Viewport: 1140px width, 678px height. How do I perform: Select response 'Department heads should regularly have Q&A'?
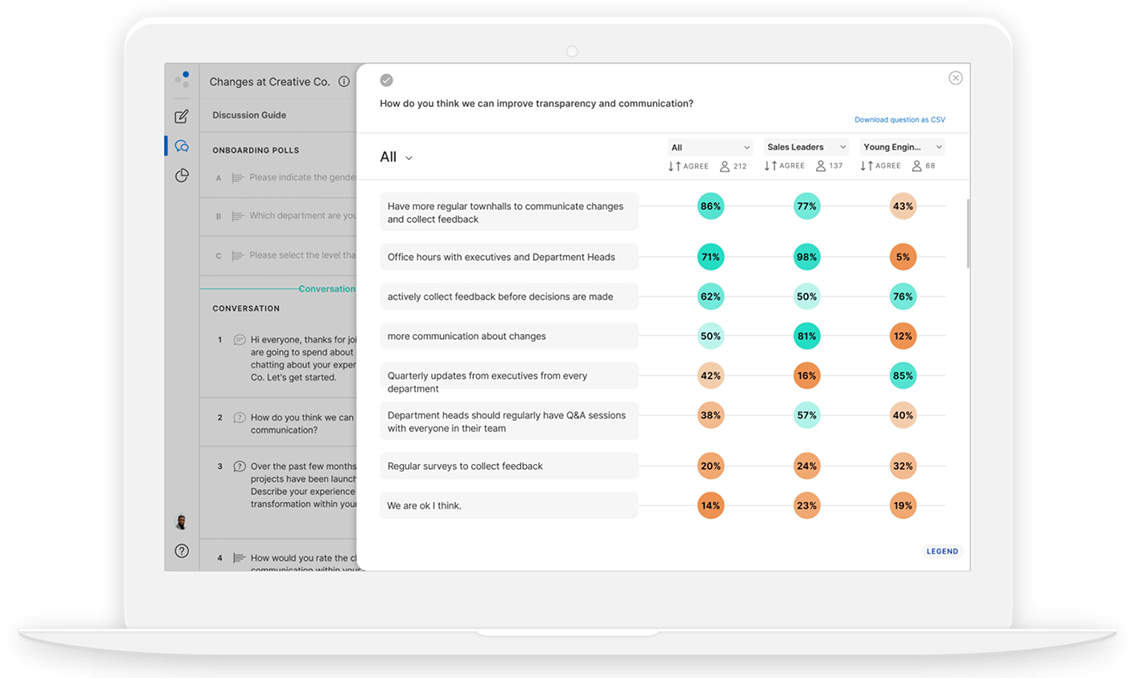coord(509,421)
